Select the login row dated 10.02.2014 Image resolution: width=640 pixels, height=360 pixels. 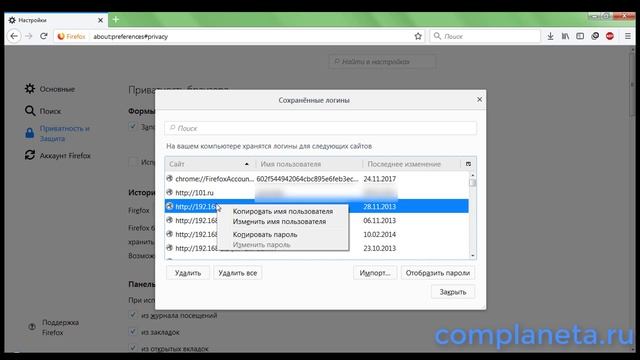pos(317,234)
